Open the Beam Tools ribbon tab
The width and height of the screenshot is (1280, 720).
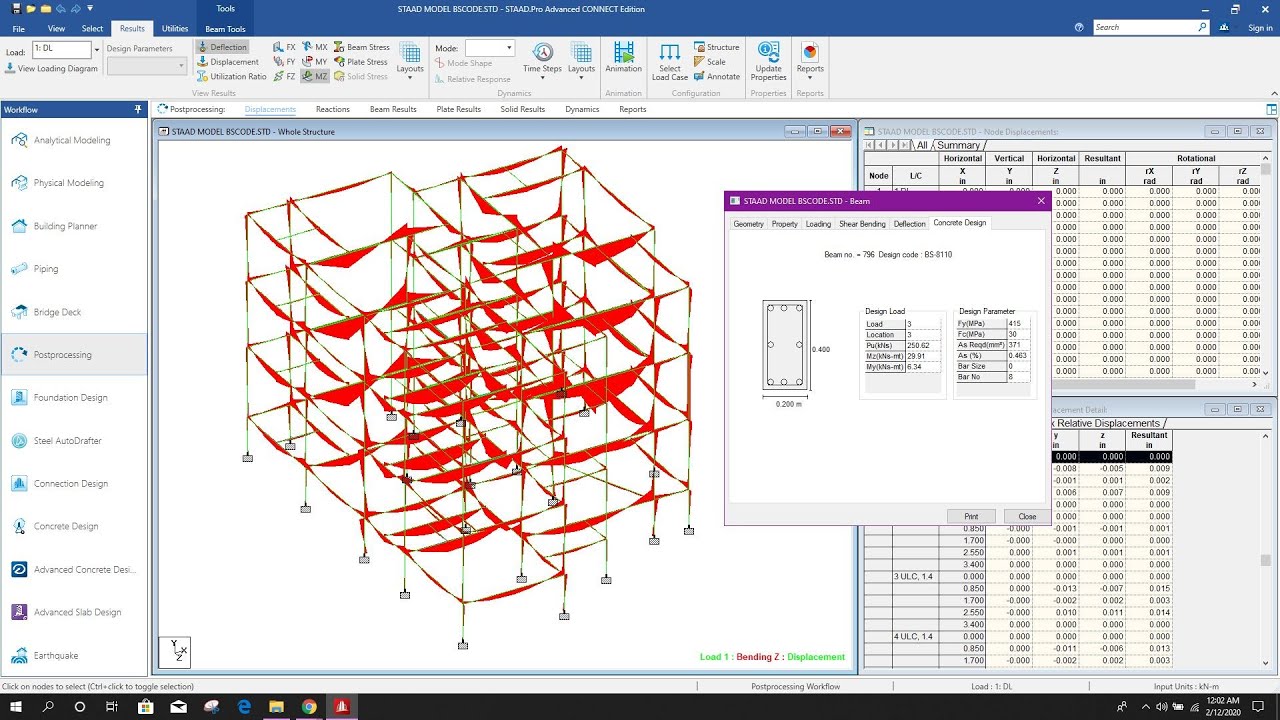(x=225, y=28)
